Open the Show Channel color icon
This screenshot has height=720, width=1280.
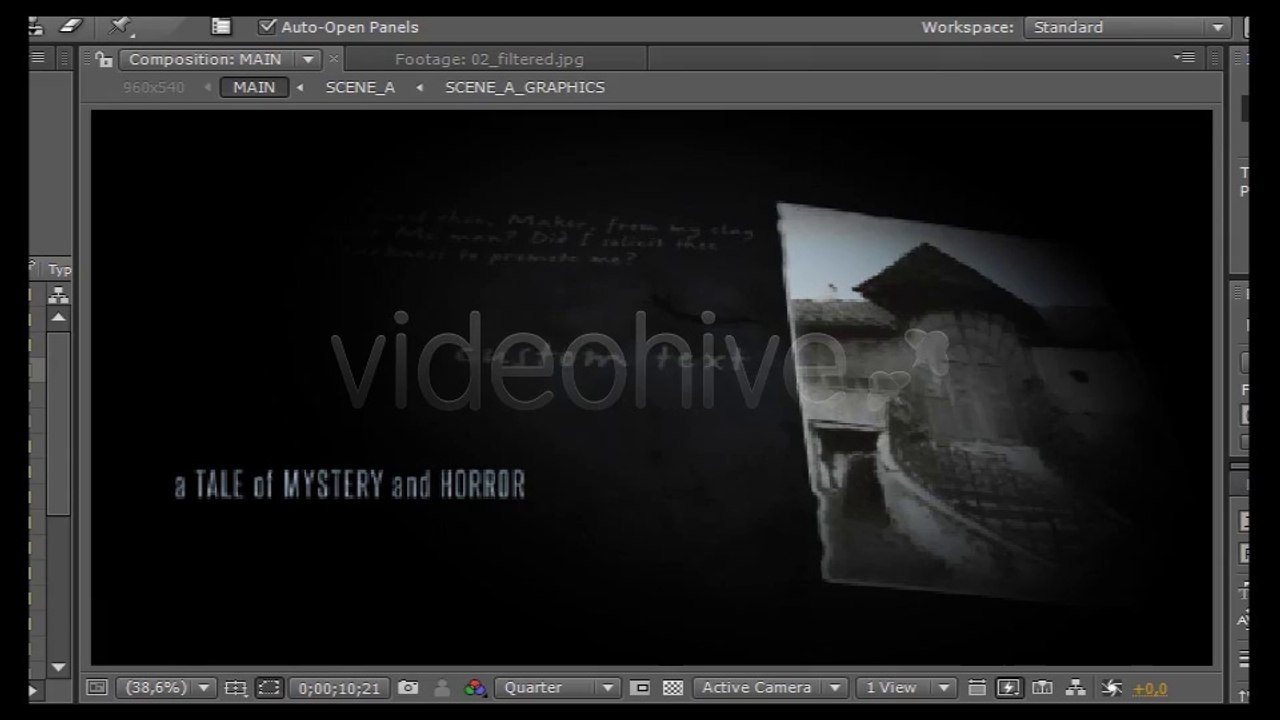point(475,687)
